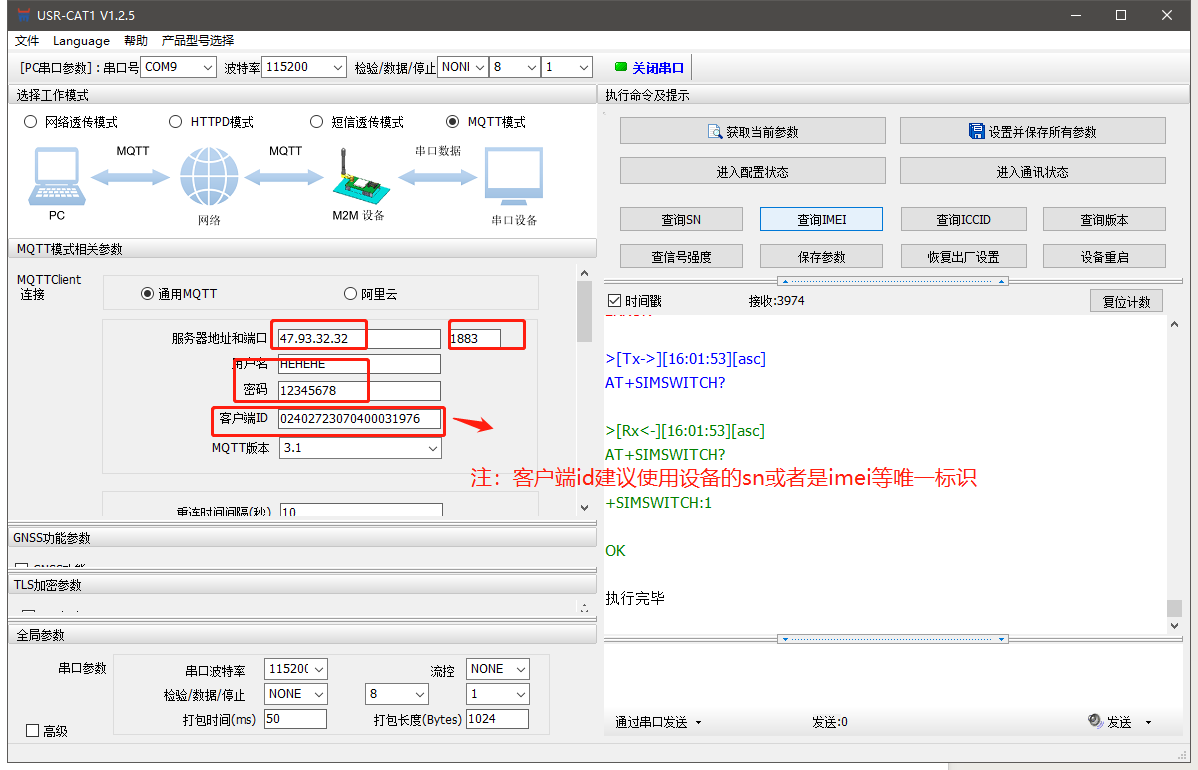Image resolution: width=1198 pixels, height=770 pixels.
Task: Open the 帮助 menu
Action: [136, 40]
